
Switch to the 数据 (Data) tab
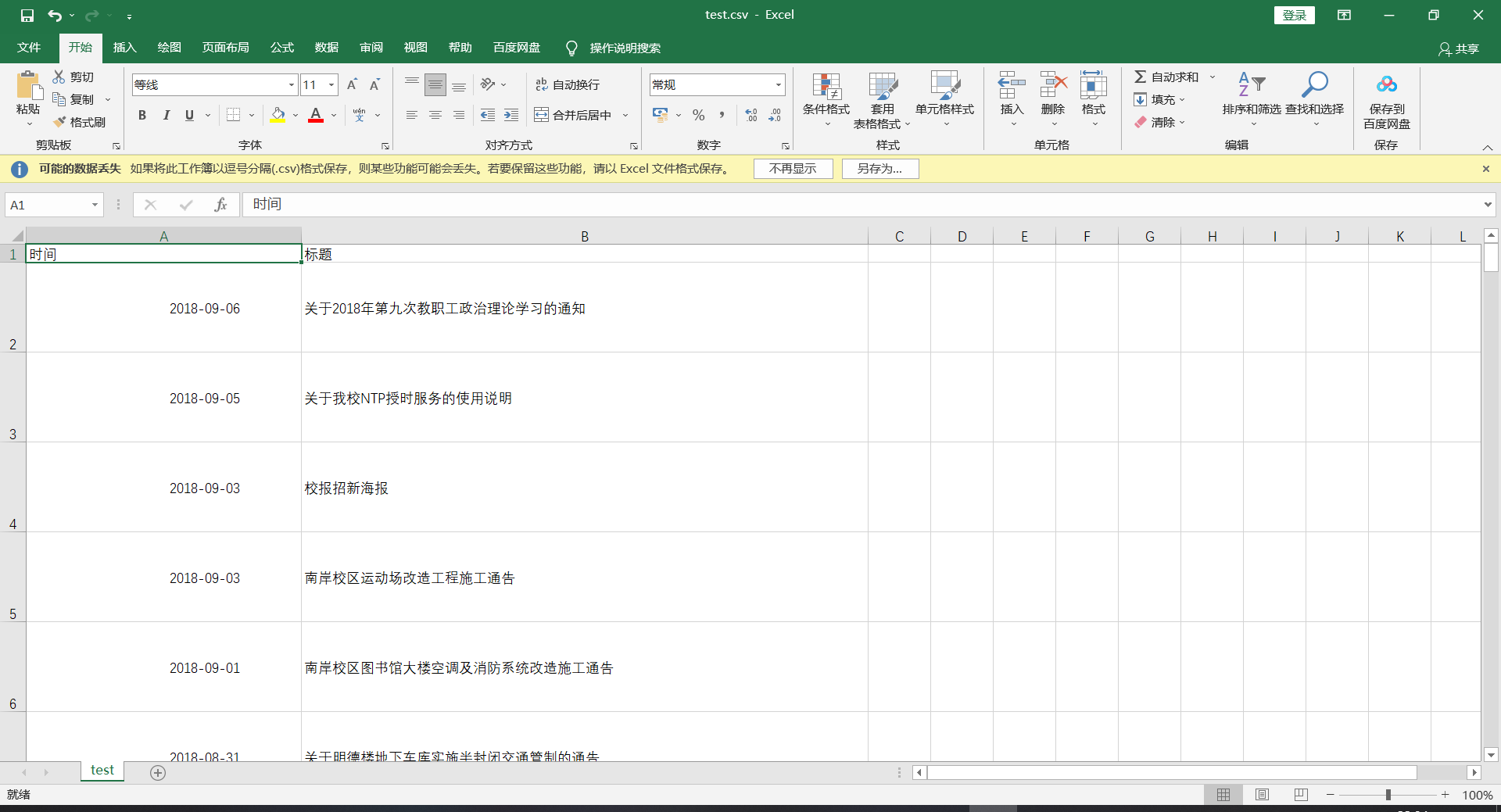point(327,48)
